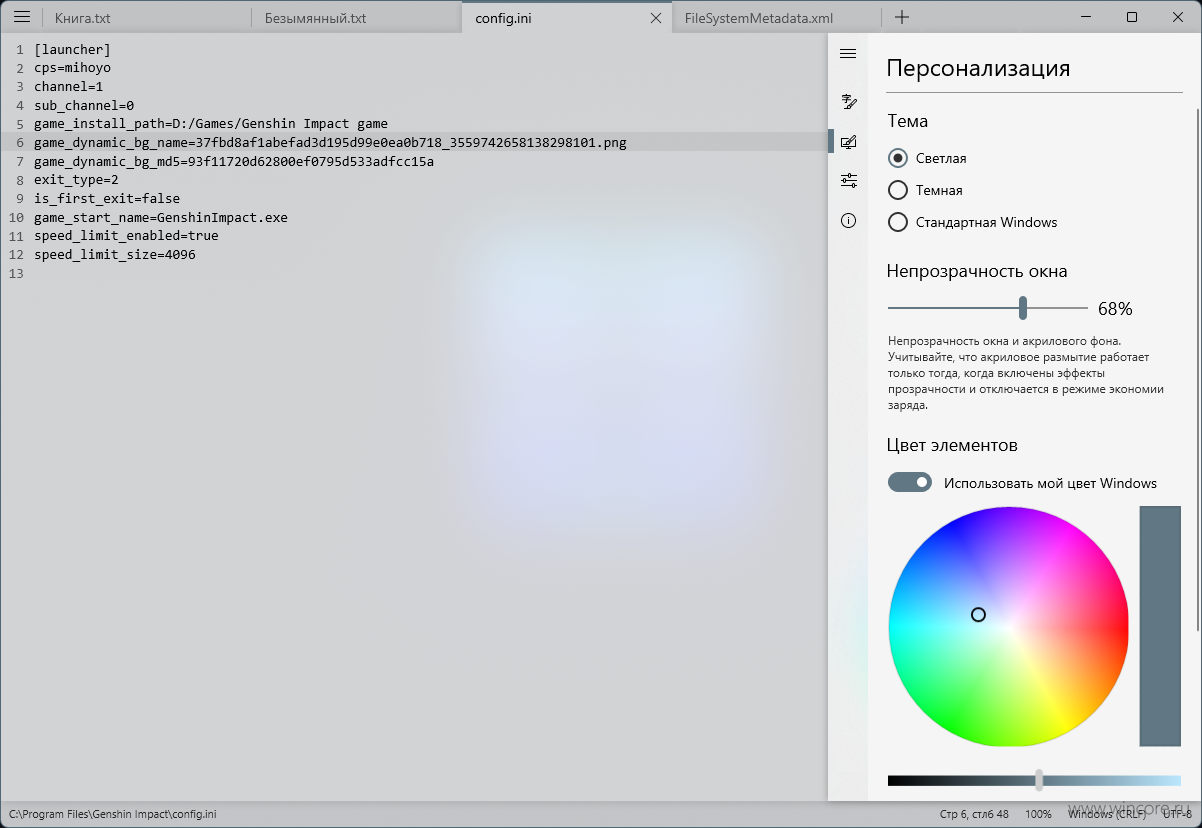1202x828 pixels.
Task: Click the speed_limit_size=4096 line
Action: [115, 255]
